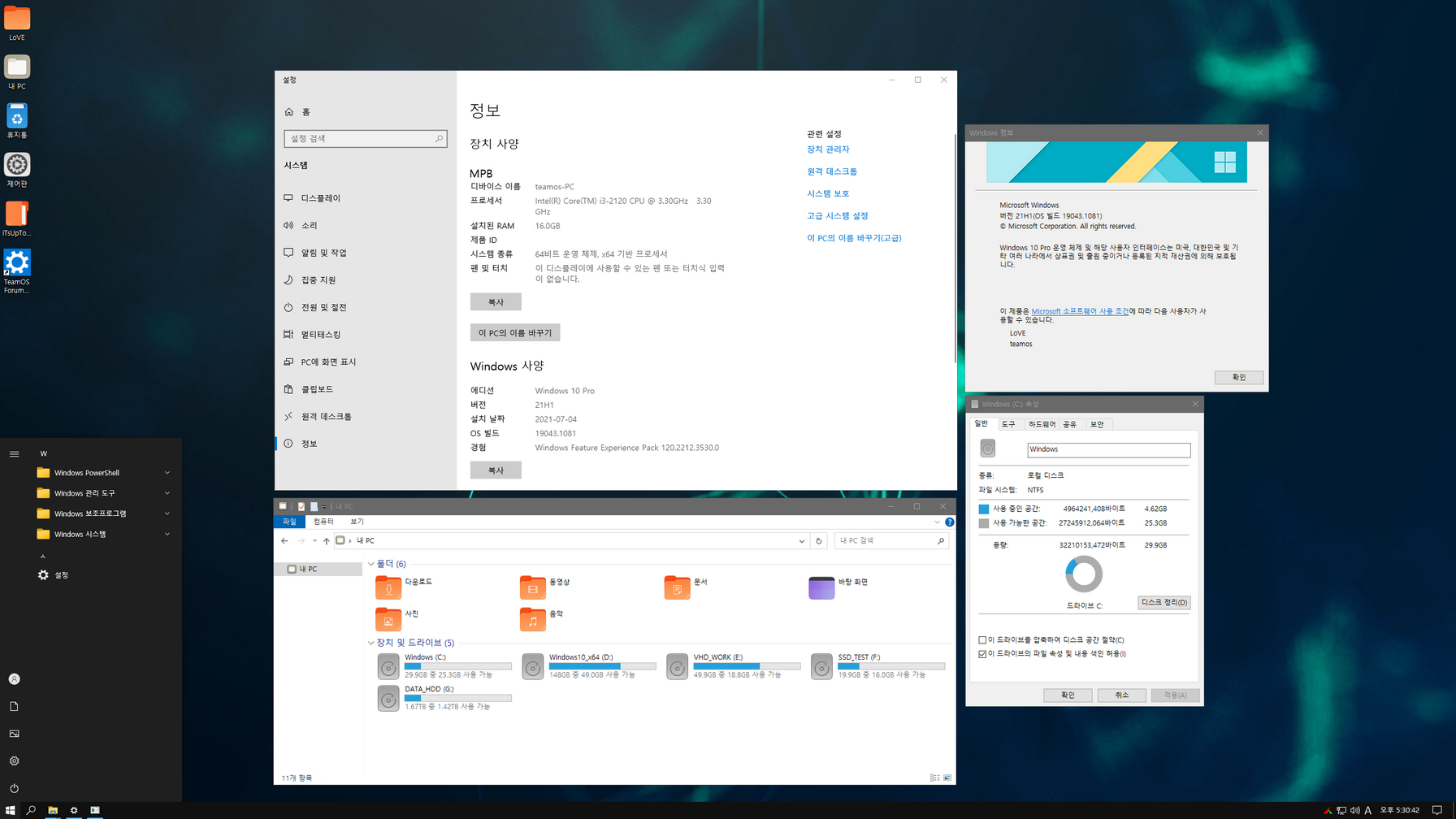Click the explorer Back arrow button
The image size is (1456, 819).
click(284, 541)
